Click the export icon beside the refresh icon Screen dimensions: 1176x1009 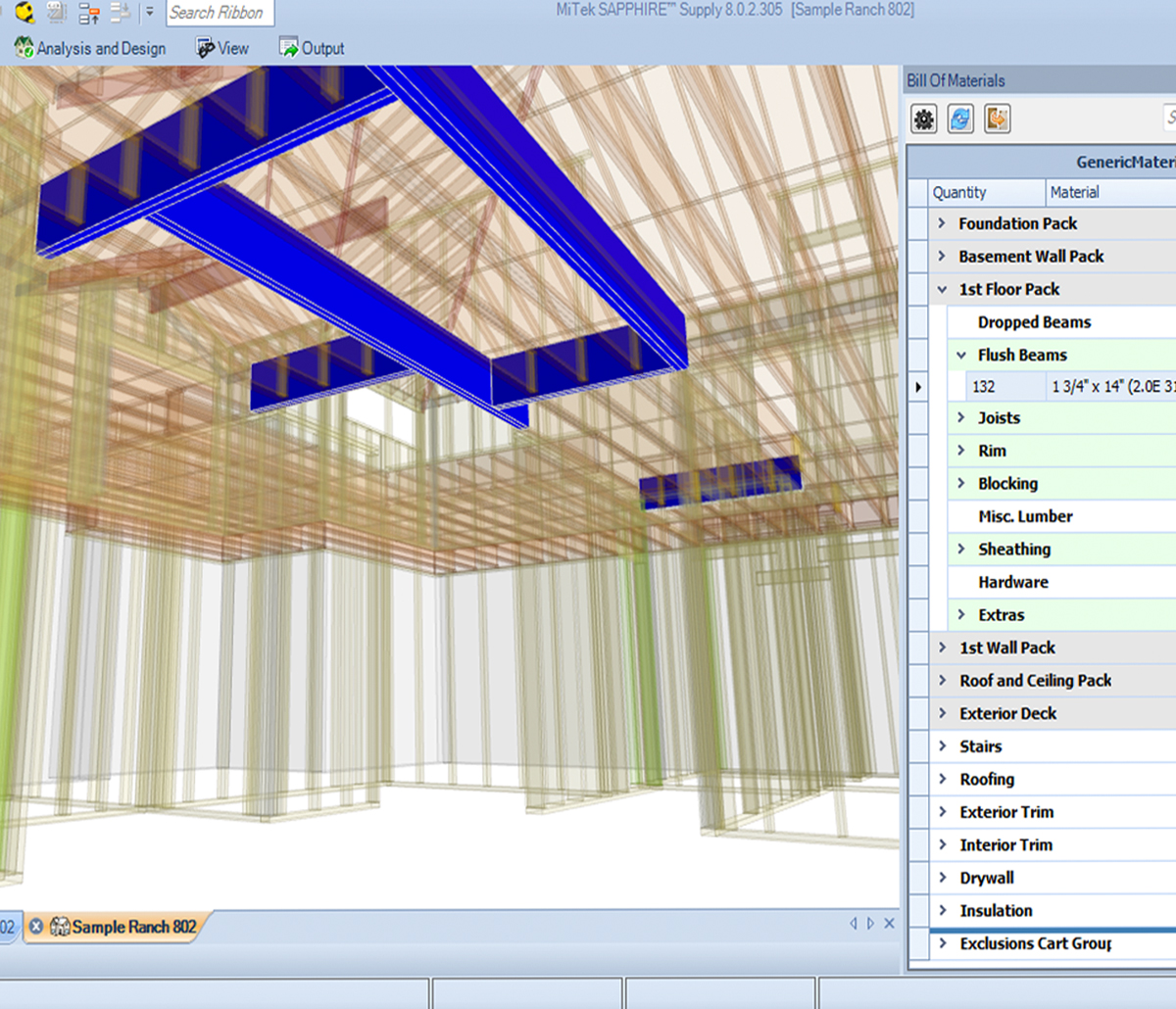(996, 119)
